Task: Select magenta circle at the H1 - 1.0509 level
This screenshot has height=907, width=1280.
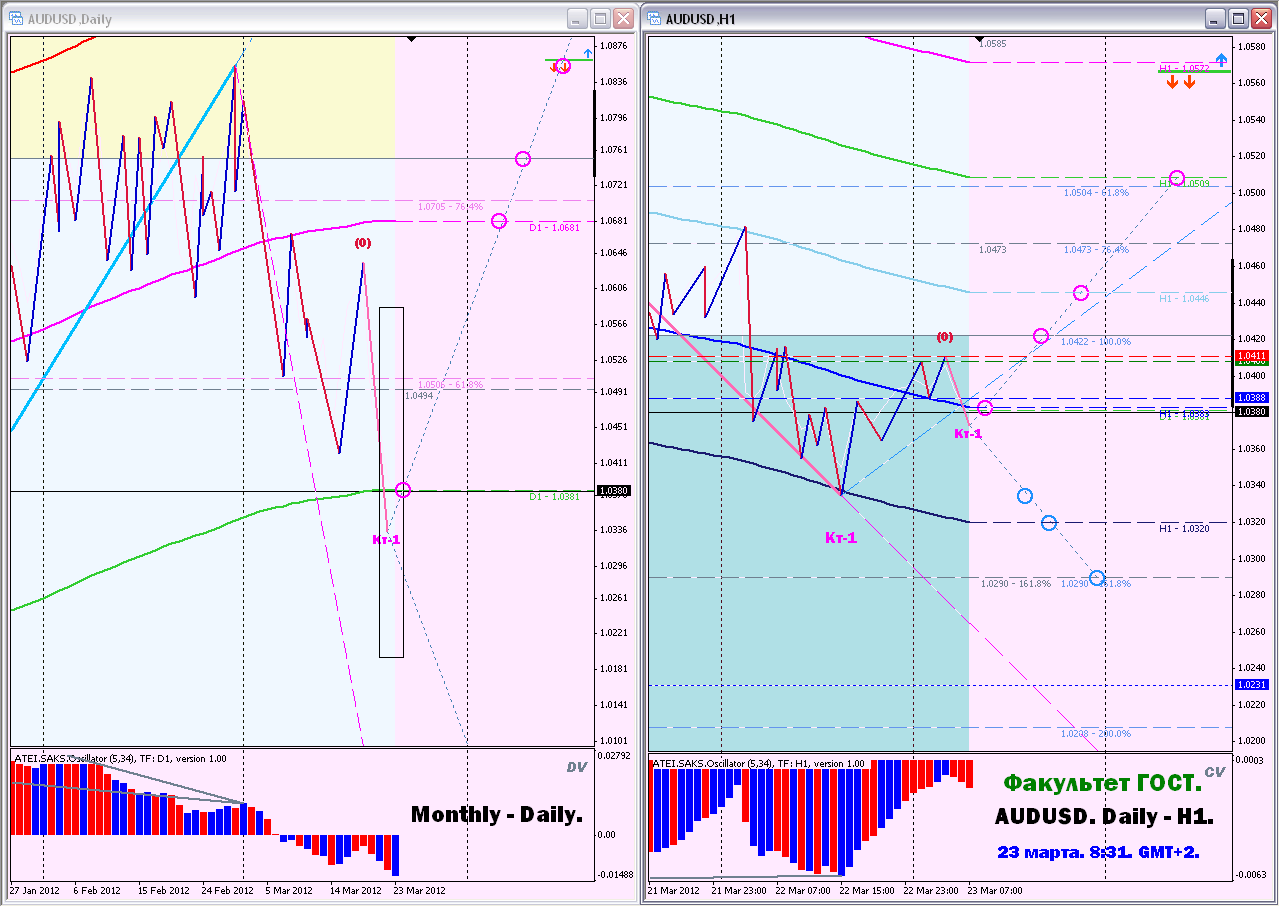Action: (1177, 178)
